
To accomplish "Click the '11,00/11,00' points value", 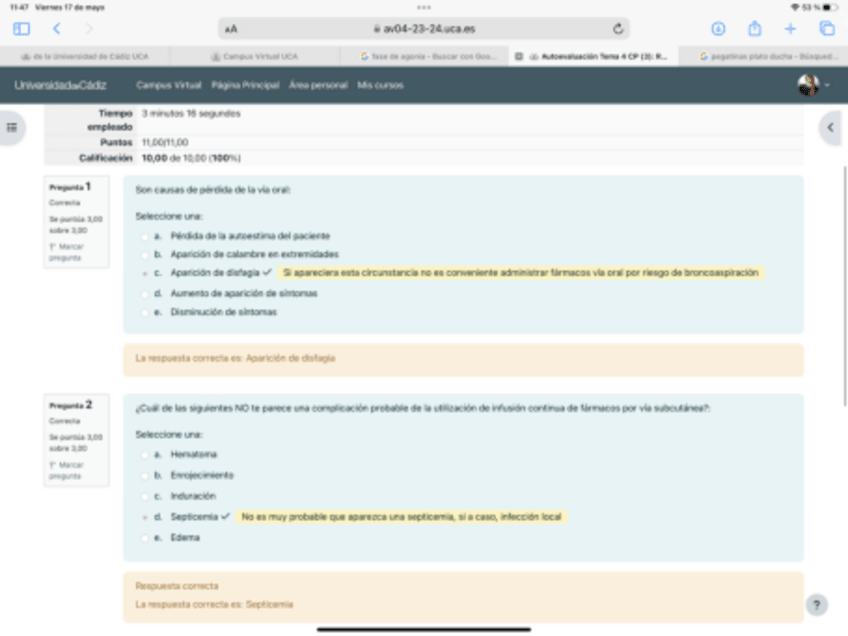I will point(165,142).
